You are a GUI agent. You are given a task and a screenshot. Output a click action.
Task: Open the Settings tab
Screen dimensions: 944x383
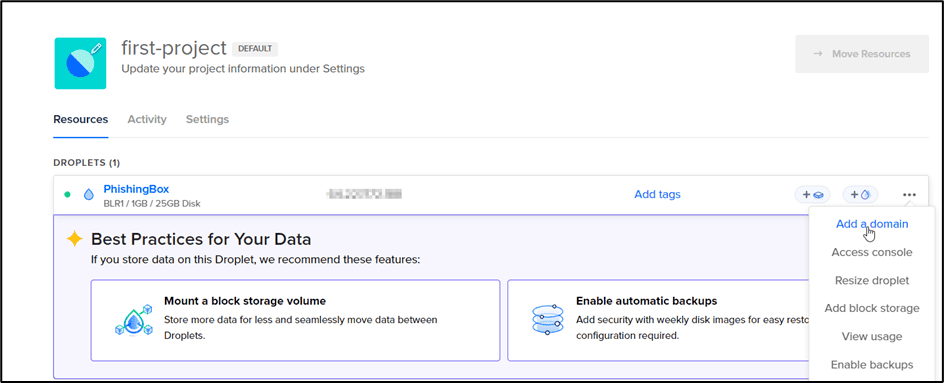click(207, 119)
